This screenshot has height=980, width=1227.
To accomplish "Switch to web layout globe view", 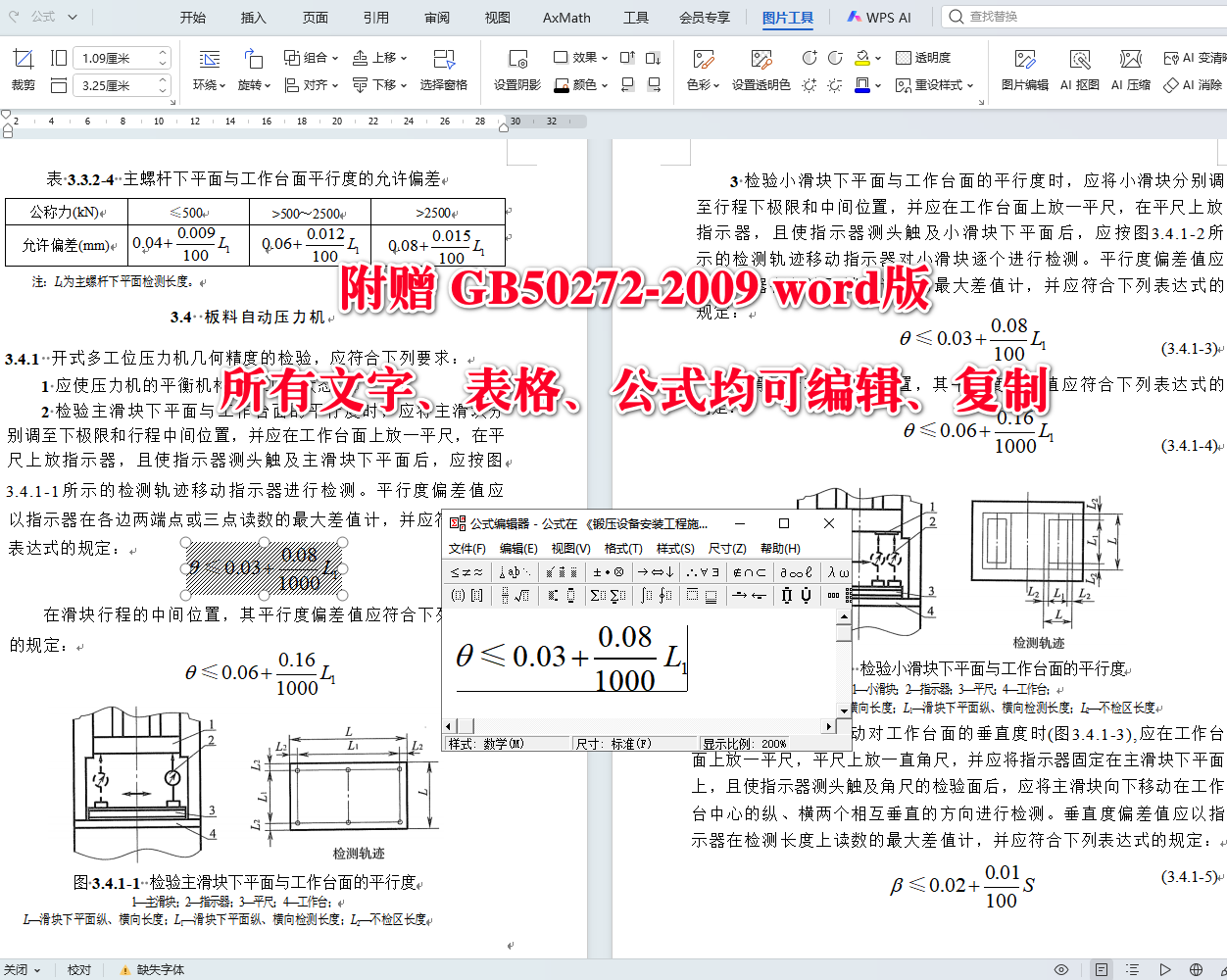I will click(x=1196, y=970).
